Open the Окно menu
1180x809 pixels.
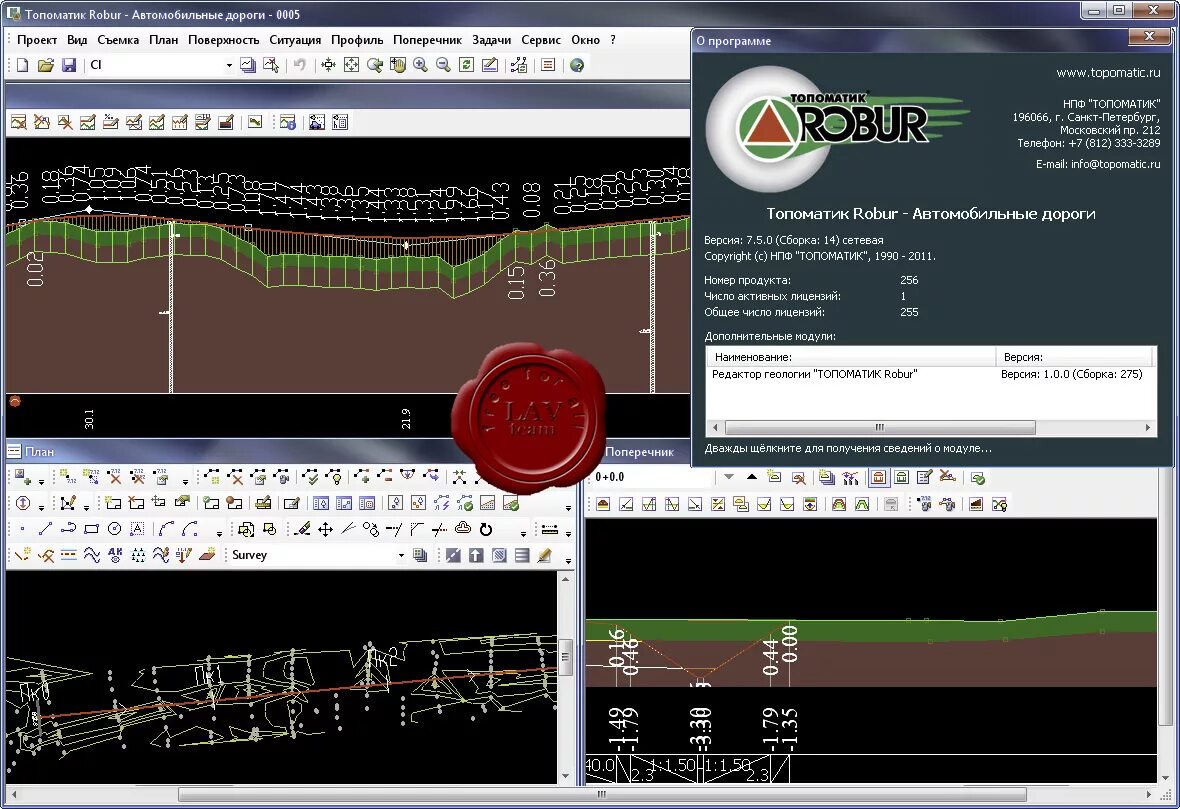click(585, 40)
